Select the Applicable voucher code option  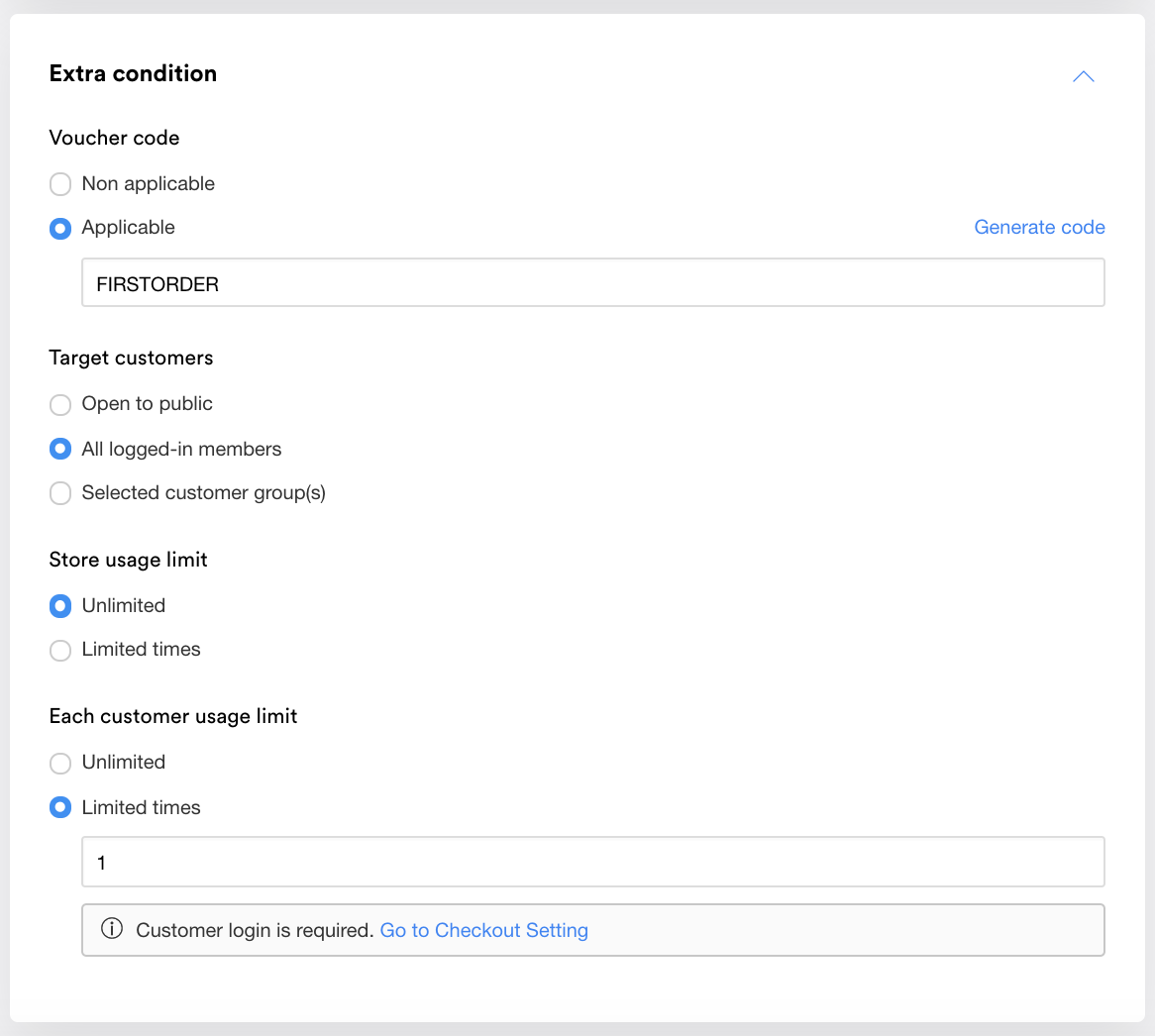60,228
